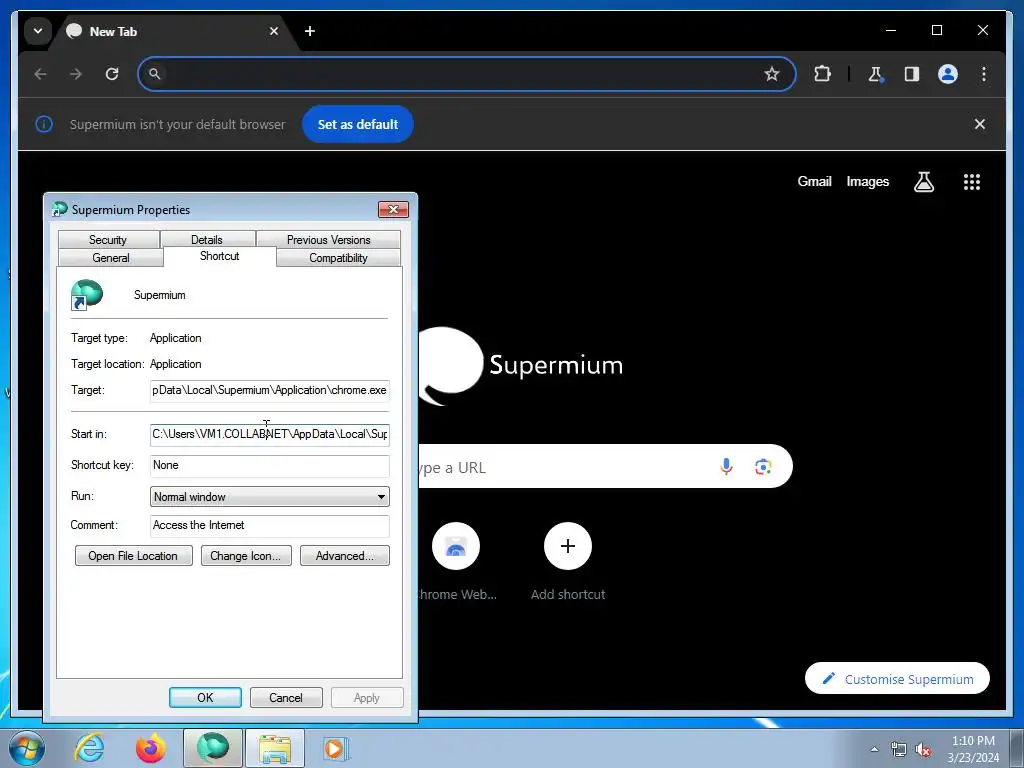Cancel the Supermium Properties dialog
This screenshot has width=1024, height=768.
pos(286,697)
